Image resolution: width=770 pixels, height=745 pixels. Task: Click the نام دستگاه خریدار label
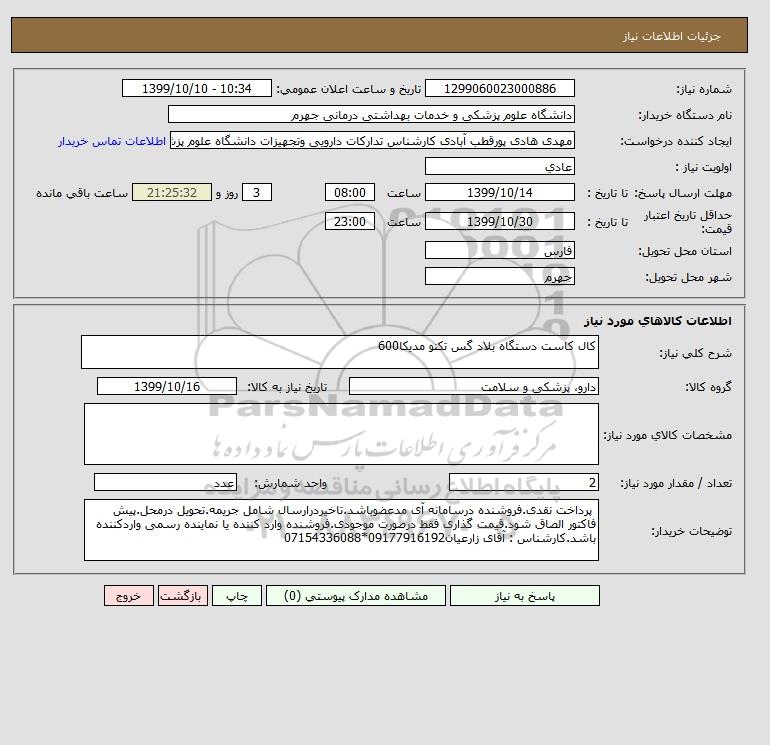(x=685, y=115)
